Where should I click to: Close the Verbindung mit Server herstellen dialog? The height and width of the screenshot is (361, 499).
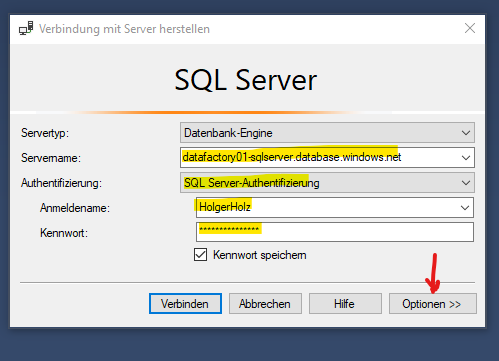(470, 28)
